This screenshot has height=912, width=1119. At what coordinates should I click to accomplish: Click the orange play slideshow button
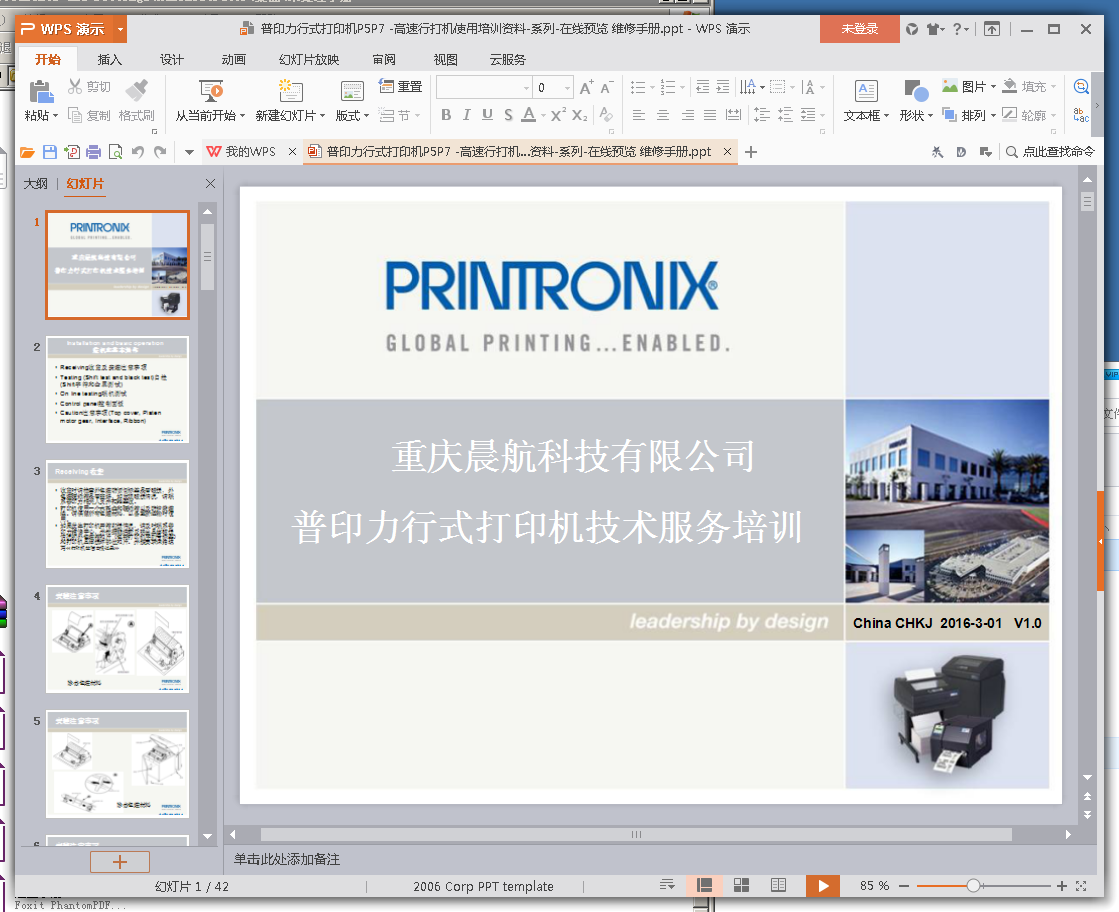point(823,886)
